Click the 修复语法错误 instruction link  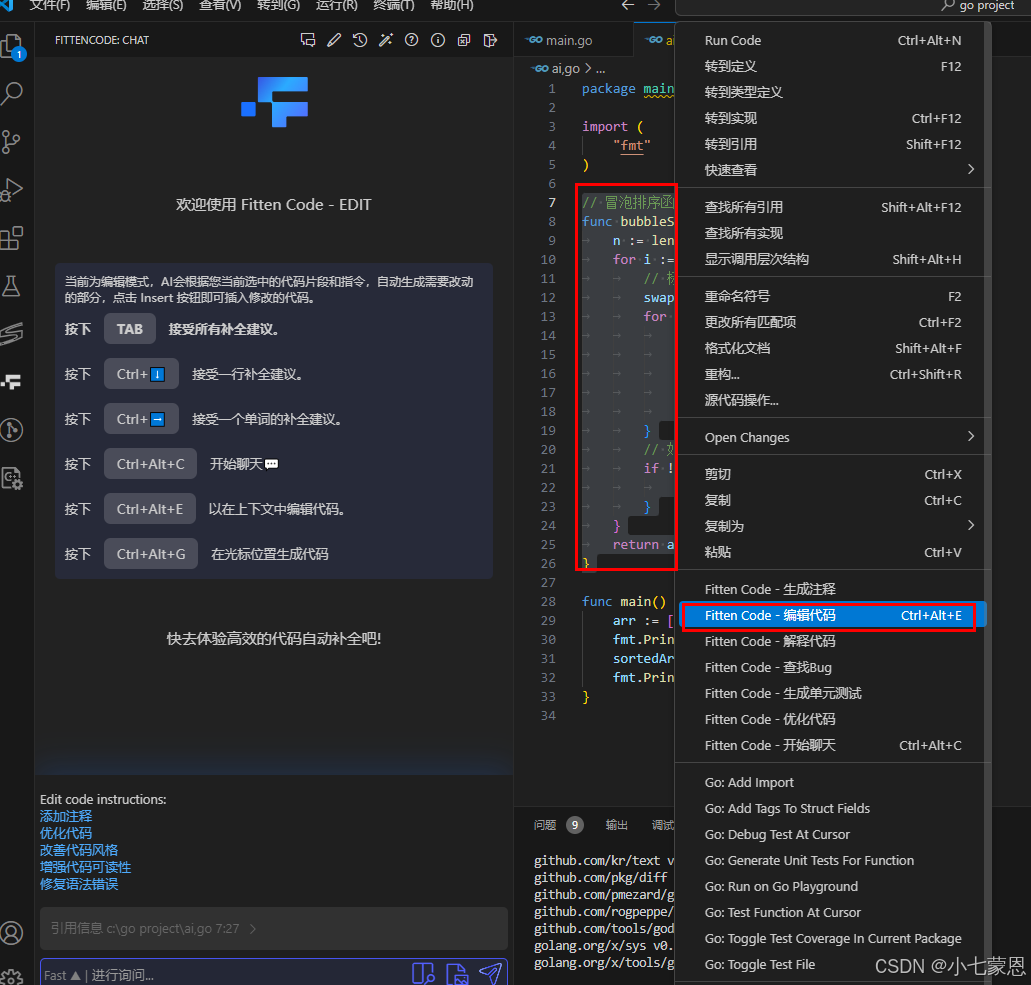point(79,884)
